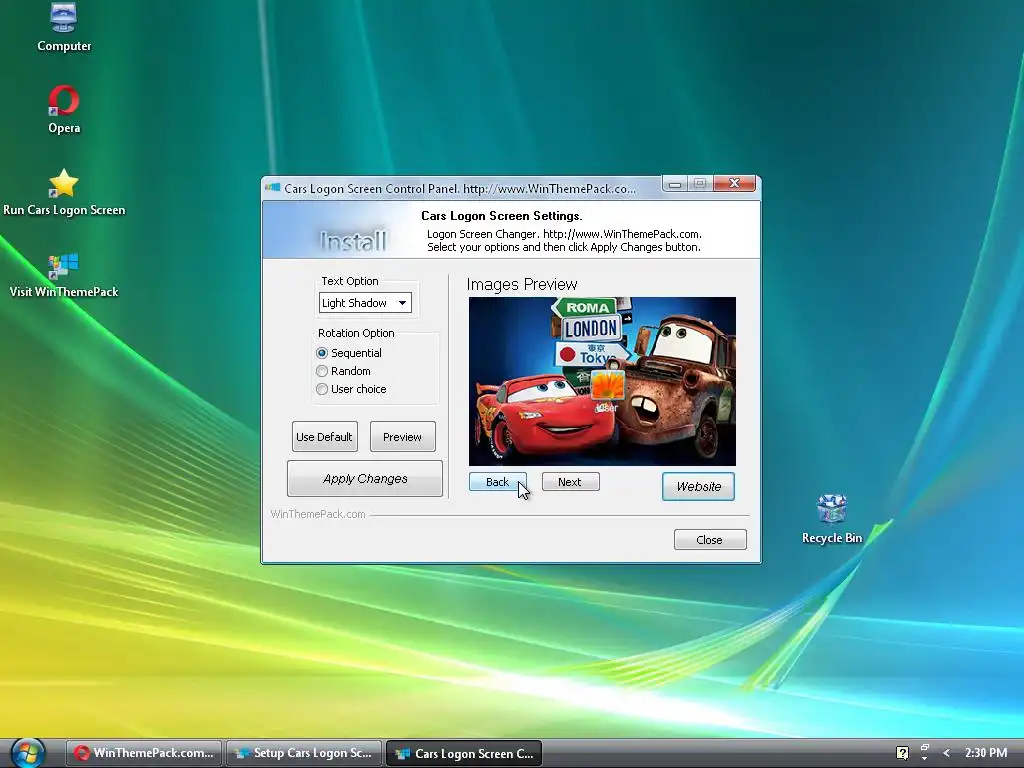This screenshot has height=768, width=1024.
Task: Open the Website button
Action: [698, 487]
